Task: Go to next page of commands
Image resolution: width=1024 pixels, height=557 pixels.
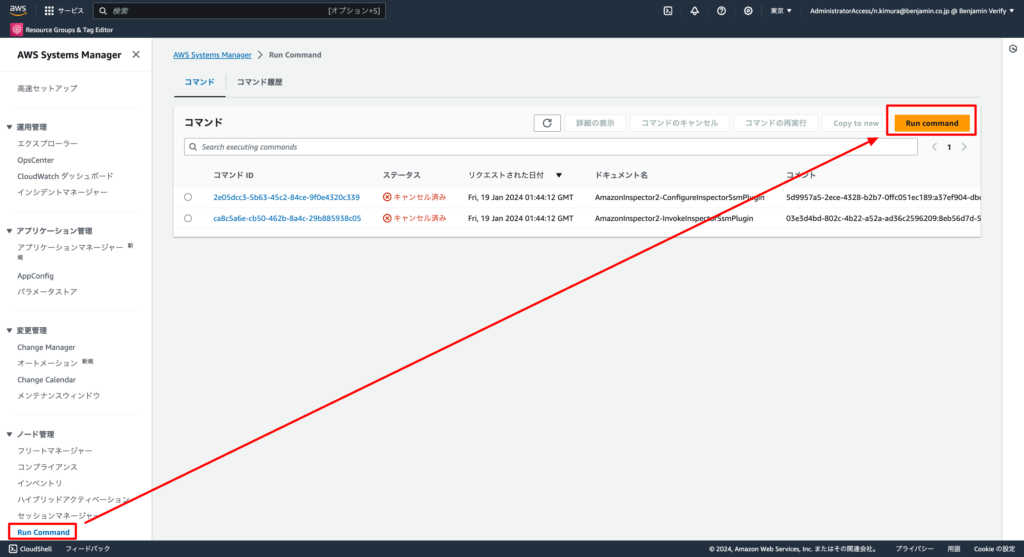Action: point(964,147)
